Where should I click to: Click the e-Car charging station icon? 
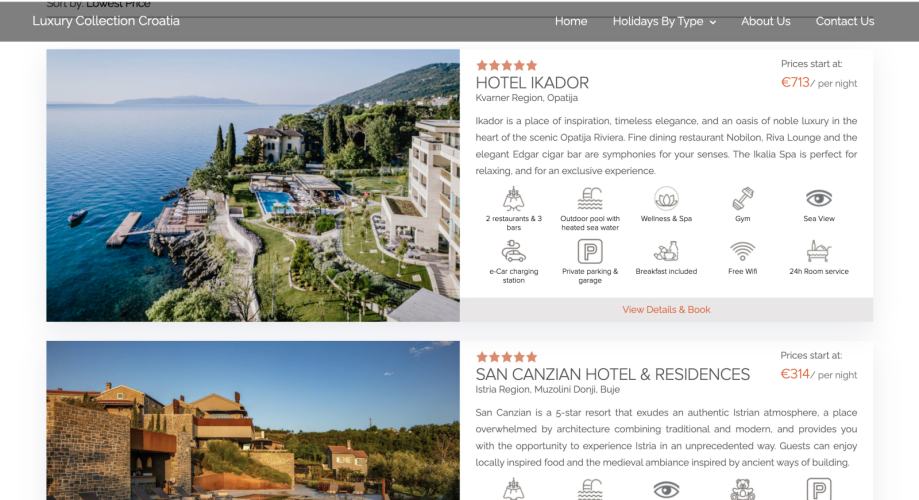pos(513,251)
